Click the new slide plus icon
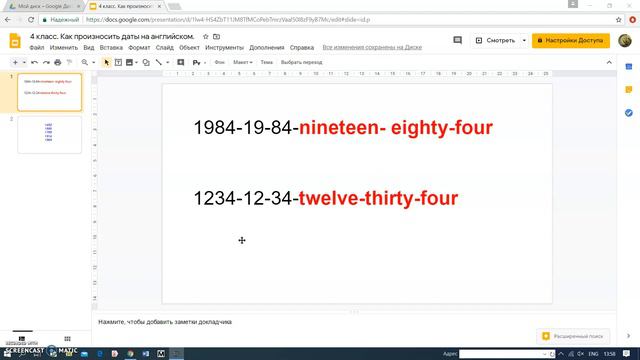Viewport: 640px width, 360px height. pos(15,62)
